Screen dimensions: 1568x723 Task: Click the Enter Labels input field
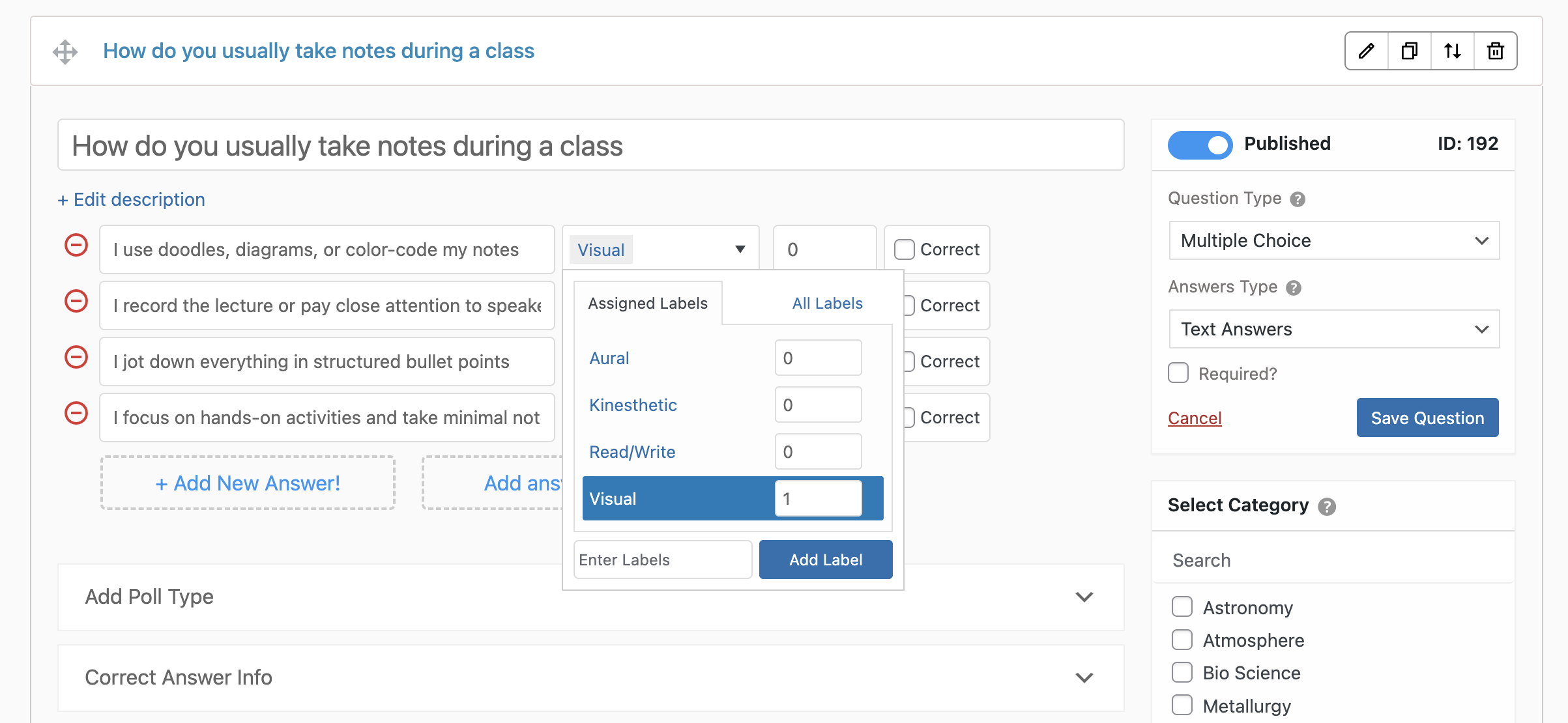coord(662,560)
